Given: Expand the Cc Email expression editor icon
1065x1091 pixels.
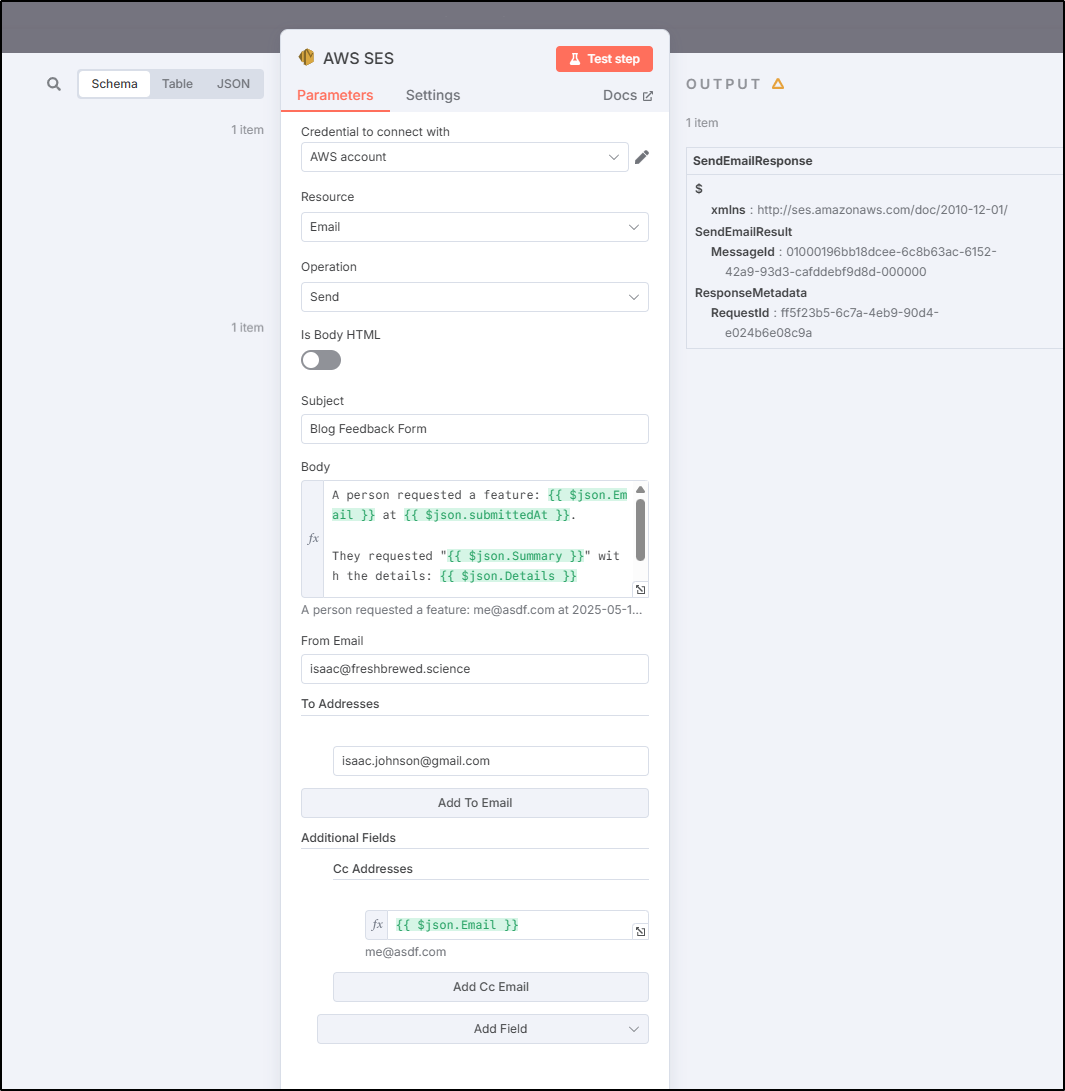Looking at the screenshot, I should click(641, 931).
